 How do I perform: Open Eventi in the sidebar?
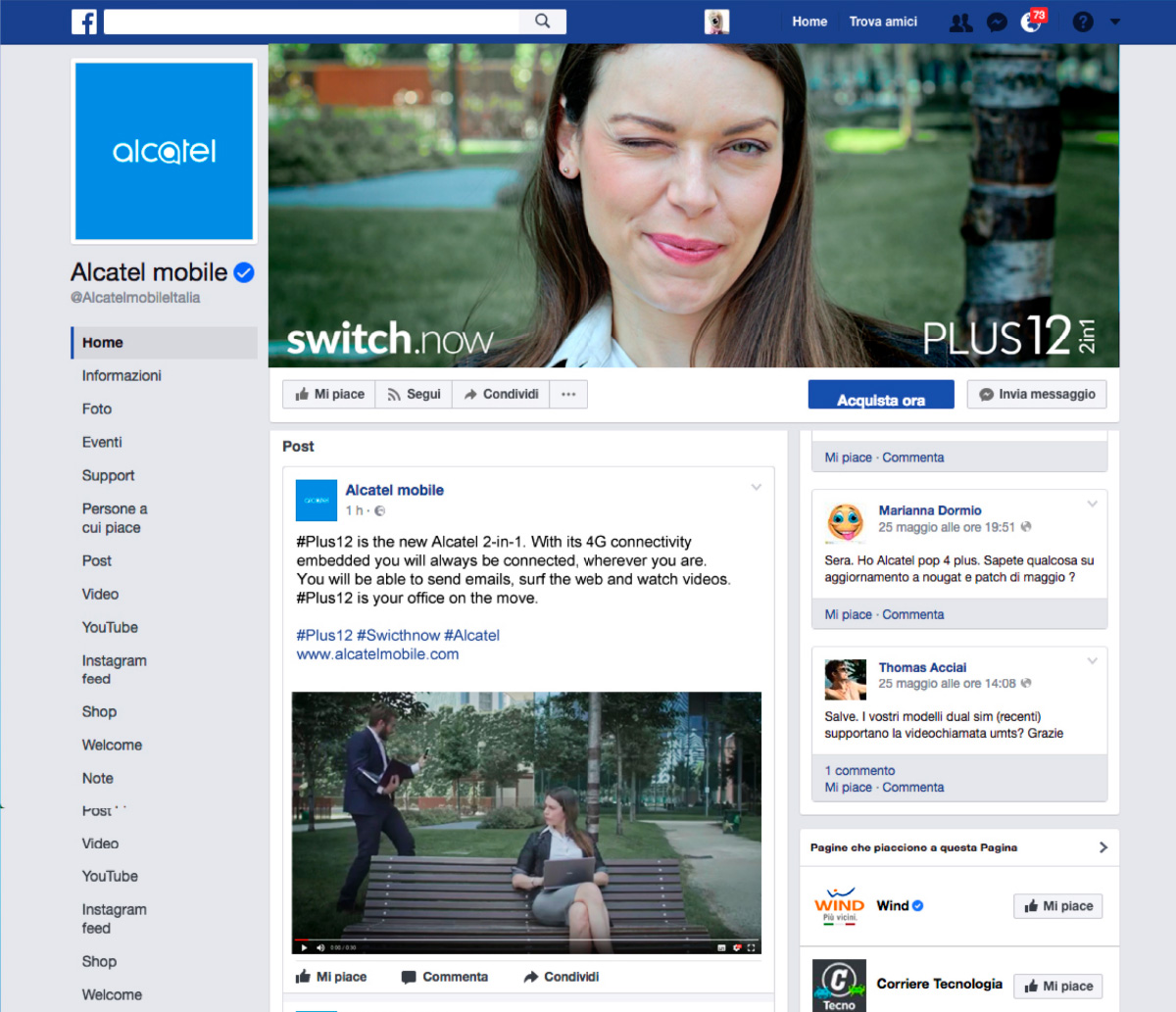(102, 443)
